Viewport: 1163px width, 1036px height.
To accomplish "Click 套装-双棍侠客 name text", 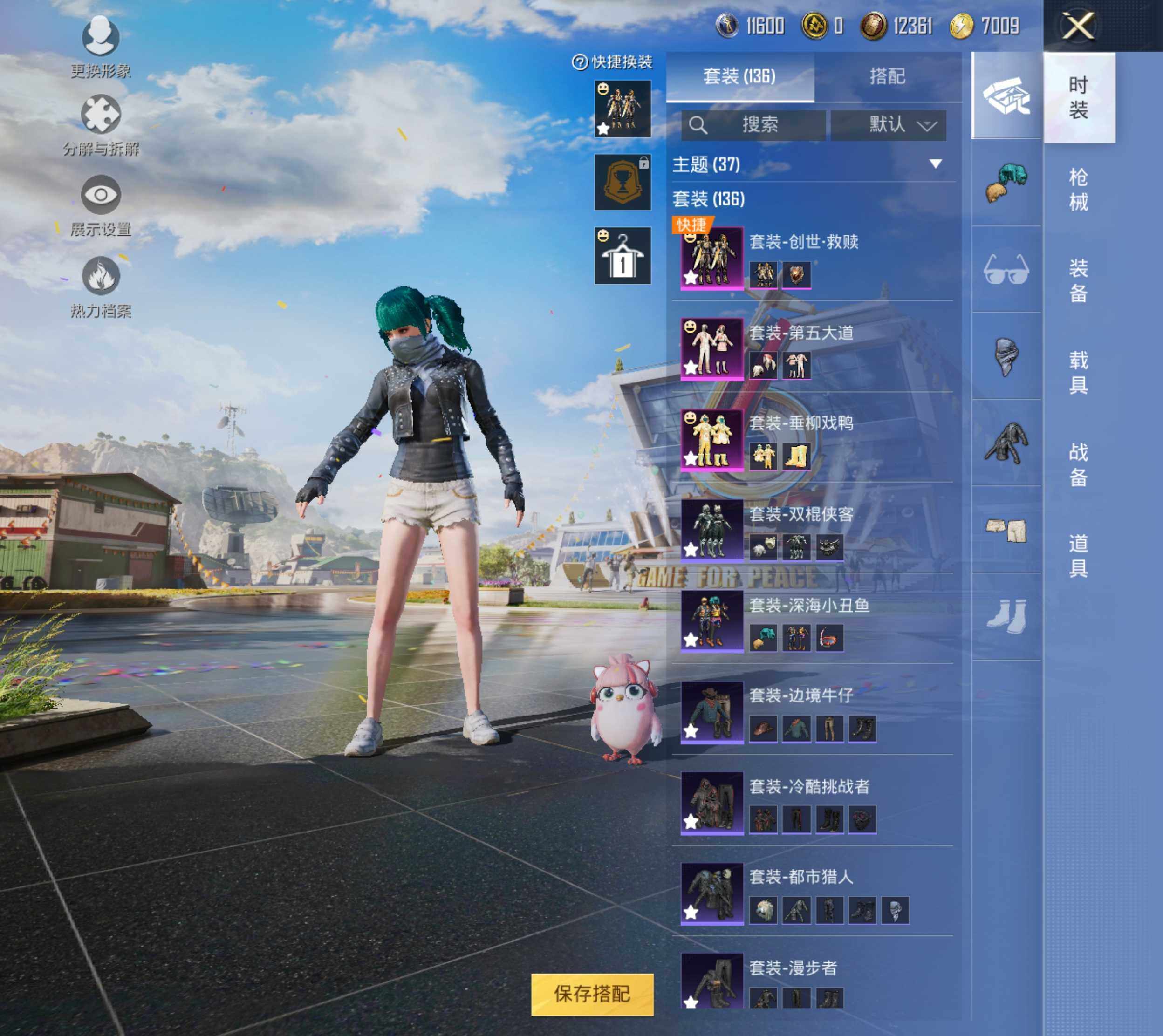I will point(801,514).
